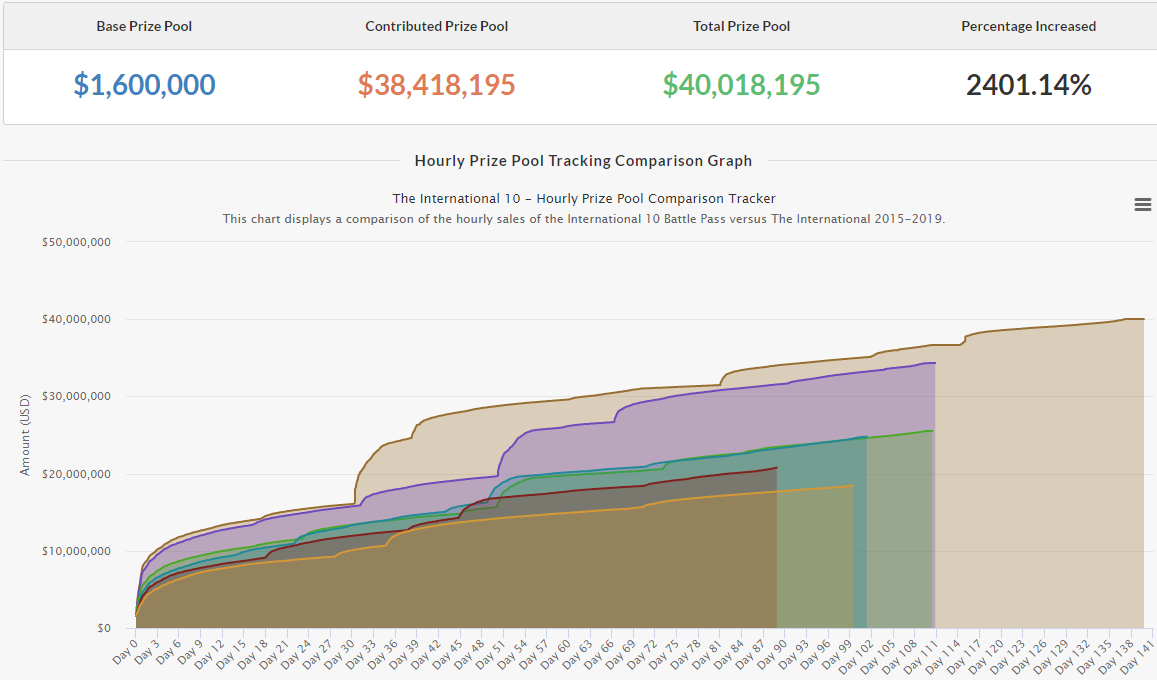Click the Percentage Increased heading

tap(1028, 26)
